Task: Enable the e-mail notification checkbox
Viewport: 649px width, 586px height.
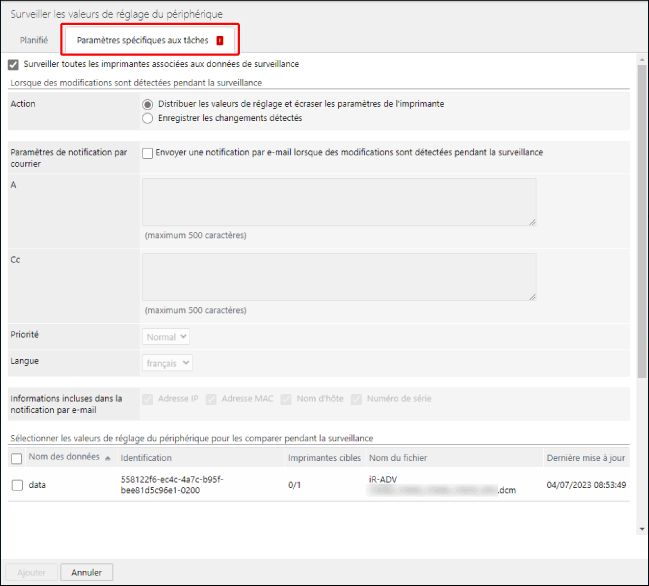Action: [x=148, y=153]
